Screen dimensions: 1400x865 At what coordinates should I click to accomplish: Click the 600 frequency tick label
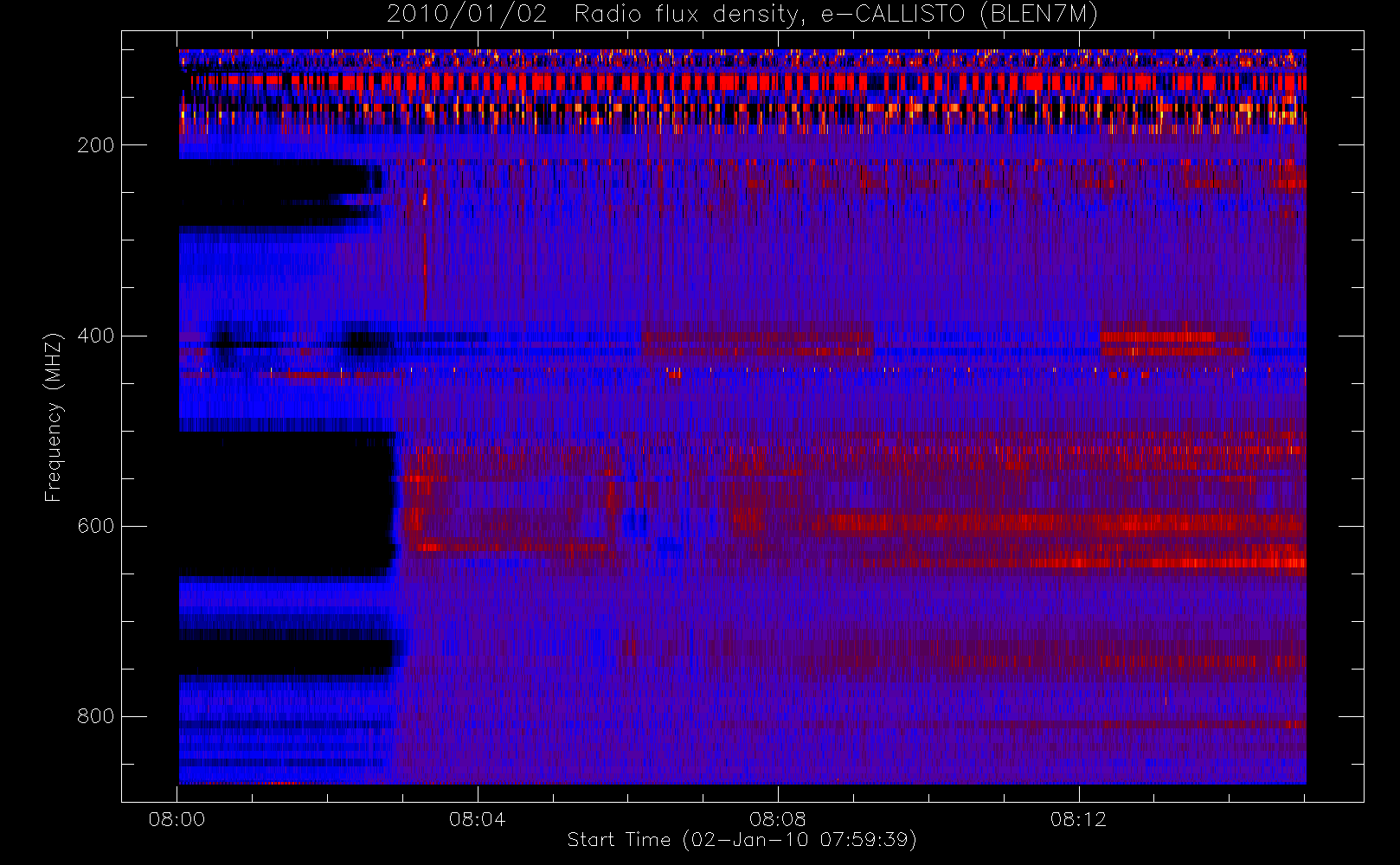95,526
